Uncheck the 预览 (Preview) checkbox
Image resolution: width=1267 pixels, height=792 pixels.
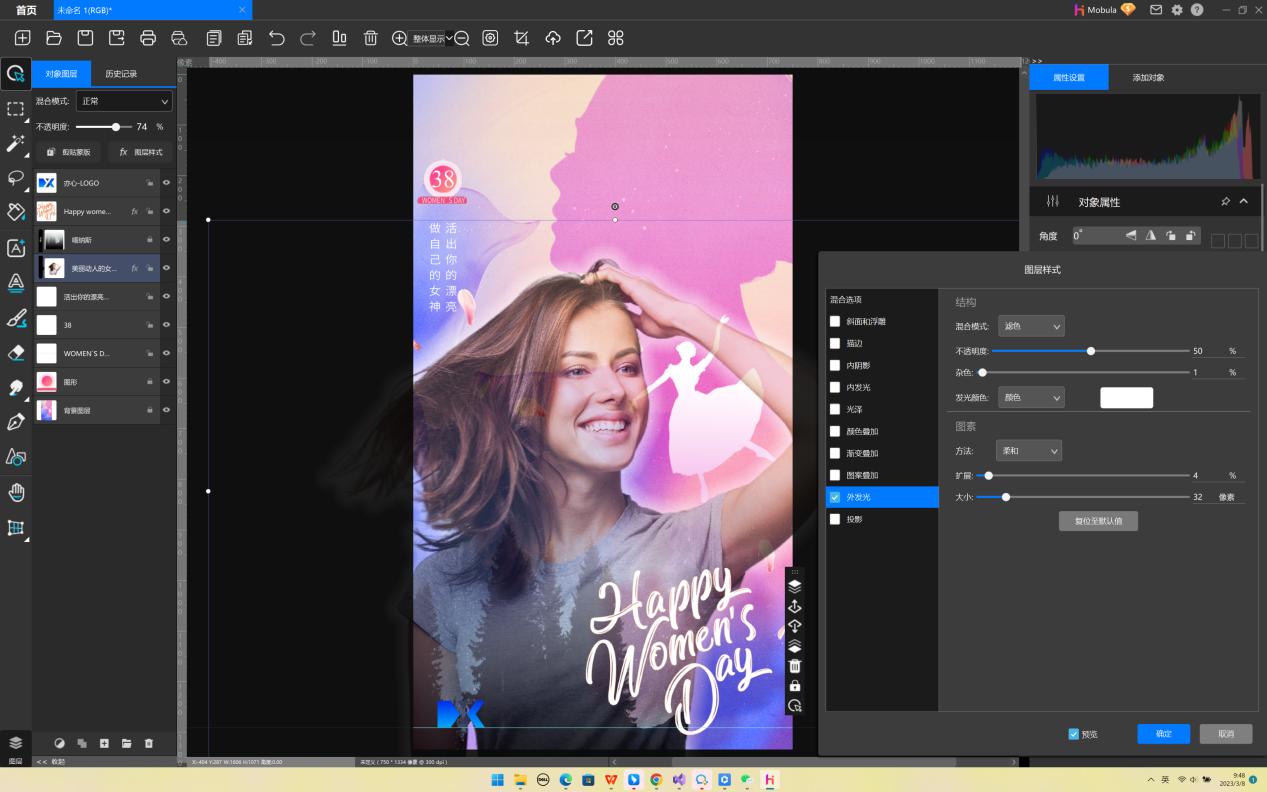[x=1074, y=734]
